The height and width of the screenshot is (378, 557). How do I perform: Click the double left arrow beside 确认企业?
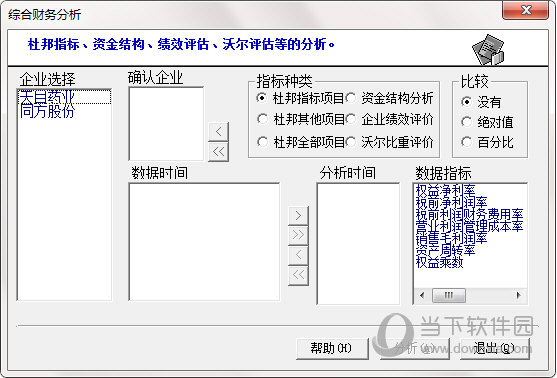point(218,152)
